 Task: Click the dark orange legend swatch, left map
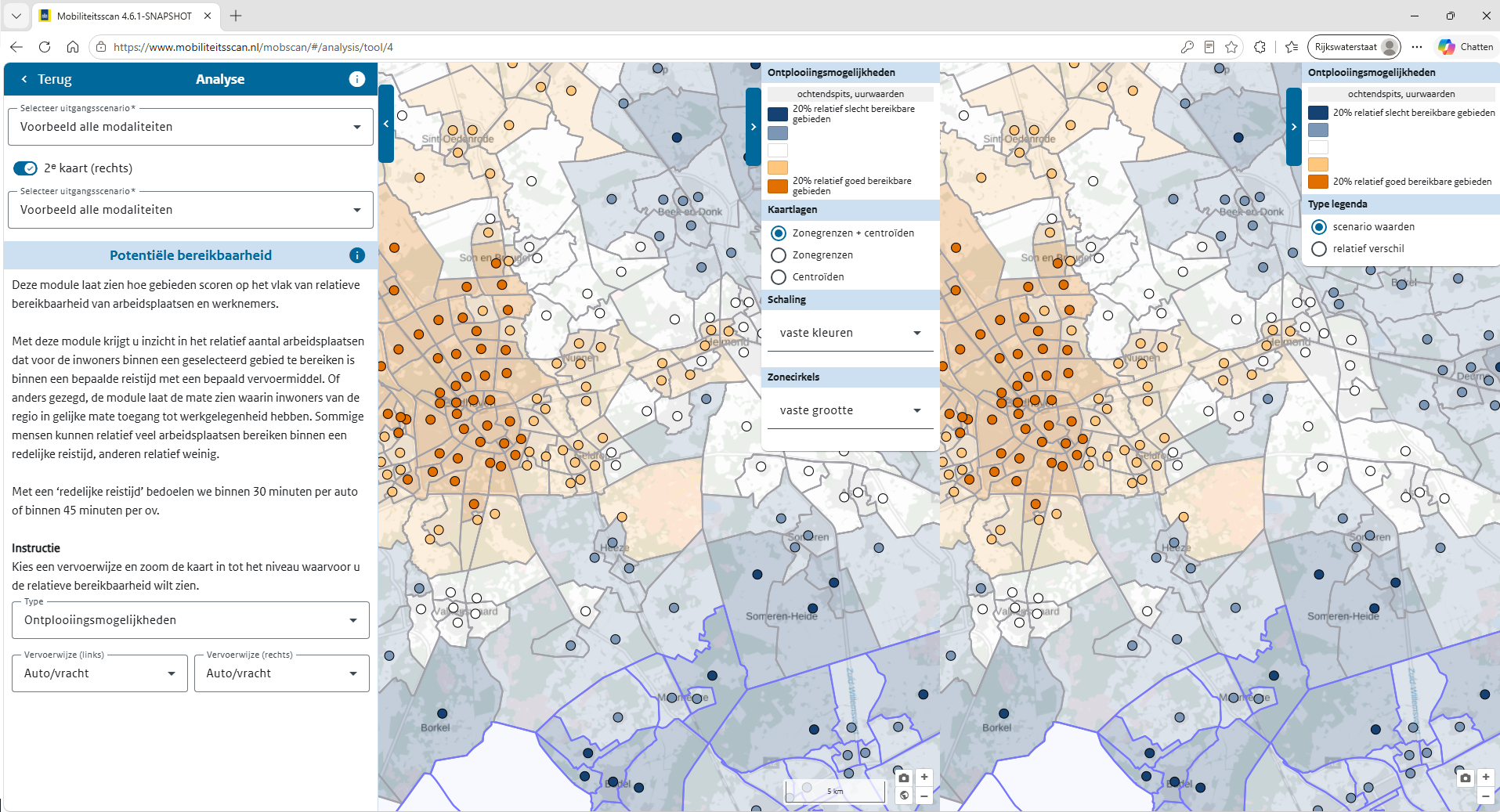click(x=778, y=186)
